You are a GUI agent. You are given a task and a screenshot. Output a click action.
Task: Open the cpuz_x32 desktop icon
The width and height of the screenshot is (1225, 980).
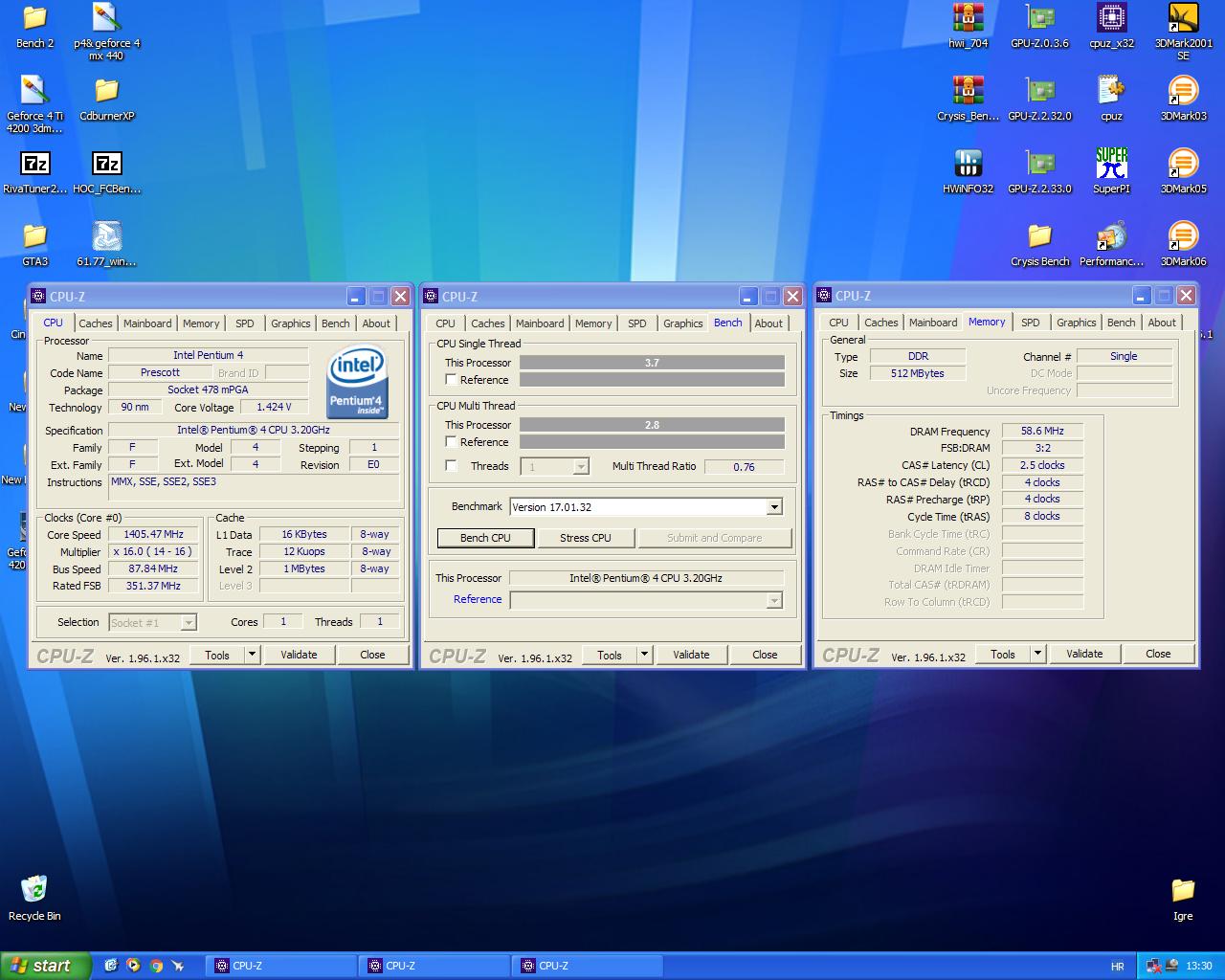pos(1111,18)
